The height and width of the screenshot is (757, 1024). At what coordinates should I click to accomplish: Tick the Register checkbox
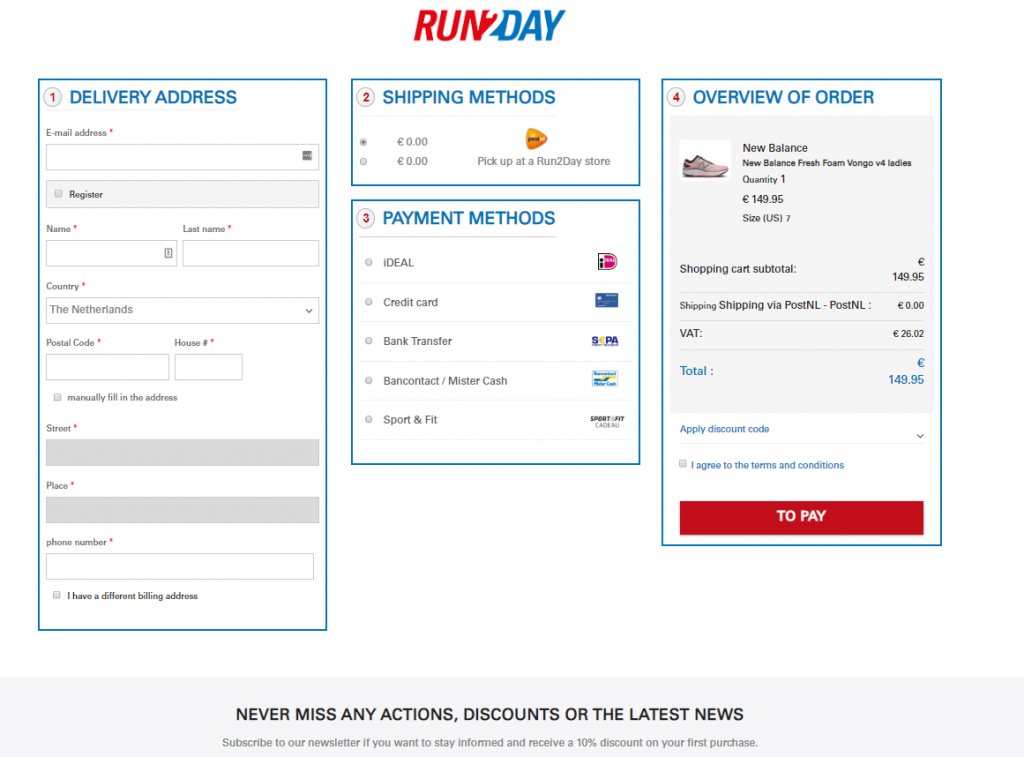click(x=59, y=194)
